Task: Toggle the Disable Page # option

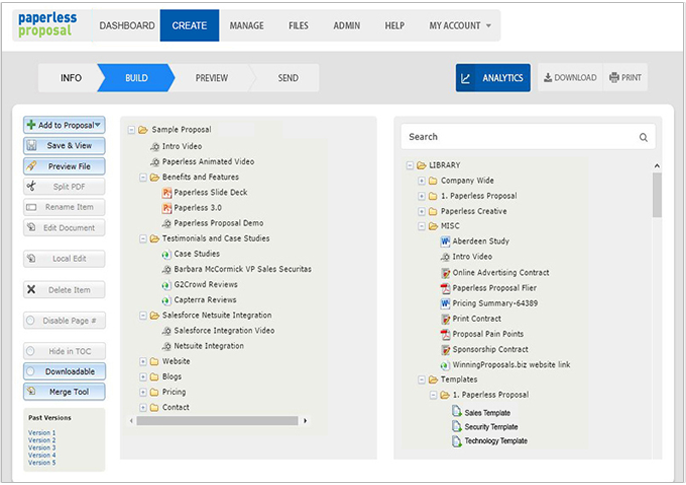Action: pos(30,321)
